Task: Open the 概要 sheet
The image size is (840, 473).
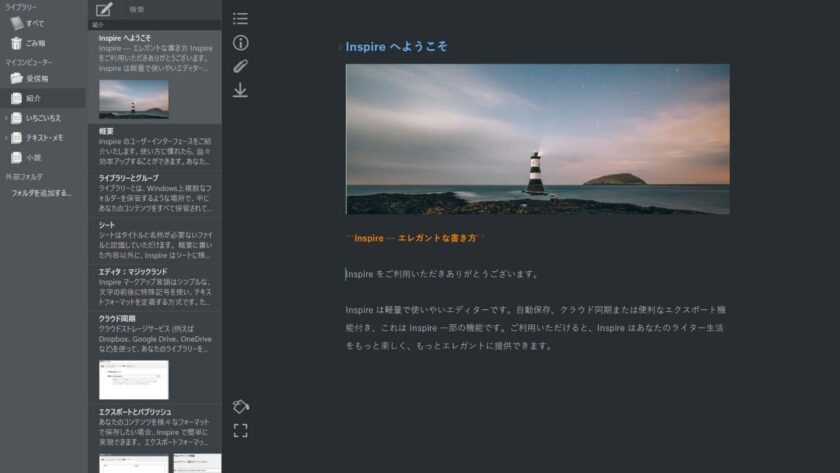Action: click(x=155, y=147)
